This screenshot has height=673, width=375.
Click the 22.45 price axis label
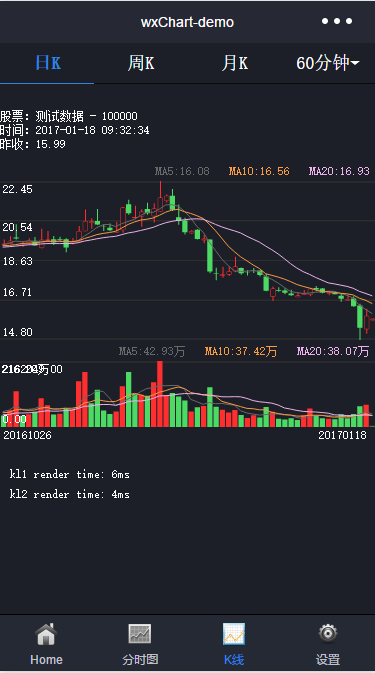(18, 189)
